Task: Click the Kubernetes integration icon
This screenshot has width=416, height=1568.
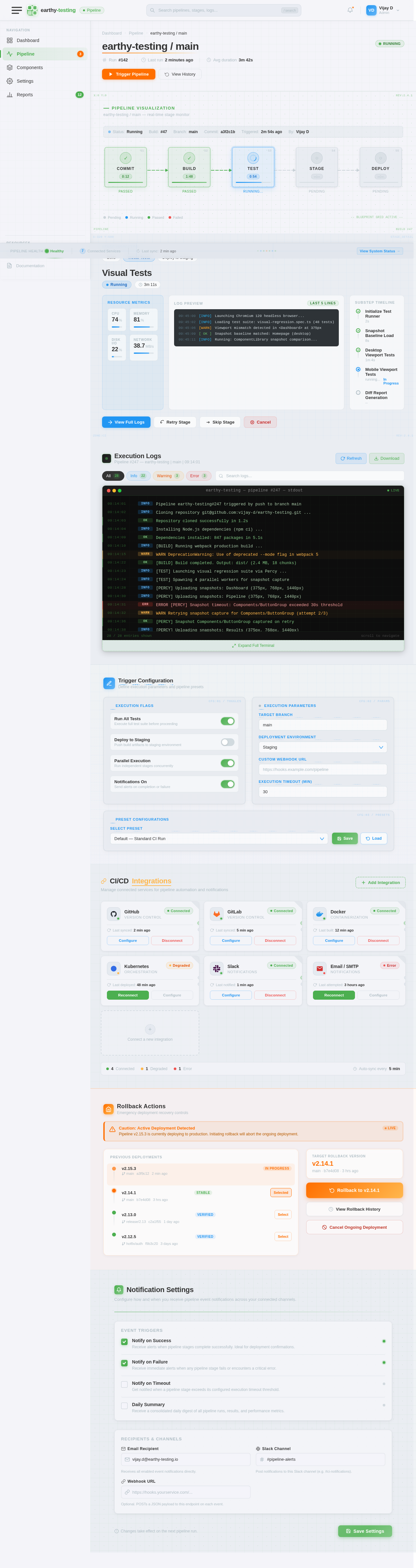Action: tap(114, 968)
